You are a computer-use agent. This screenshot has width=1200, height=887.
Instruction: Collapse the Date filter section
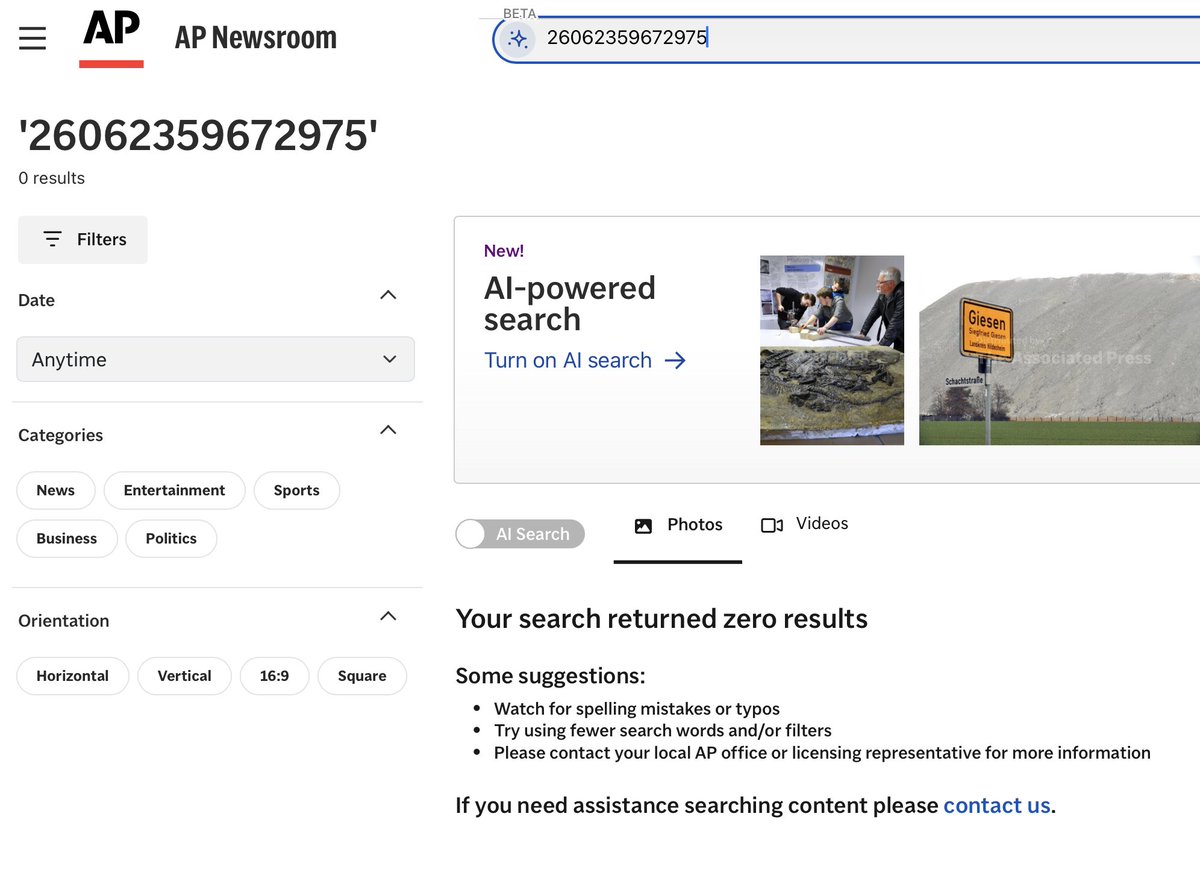point(389,295)
